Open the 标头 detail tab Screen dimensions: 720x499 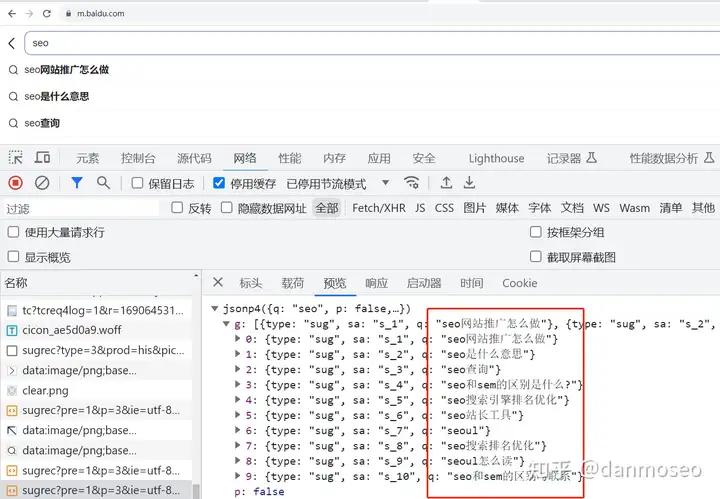tap(251, 283)
